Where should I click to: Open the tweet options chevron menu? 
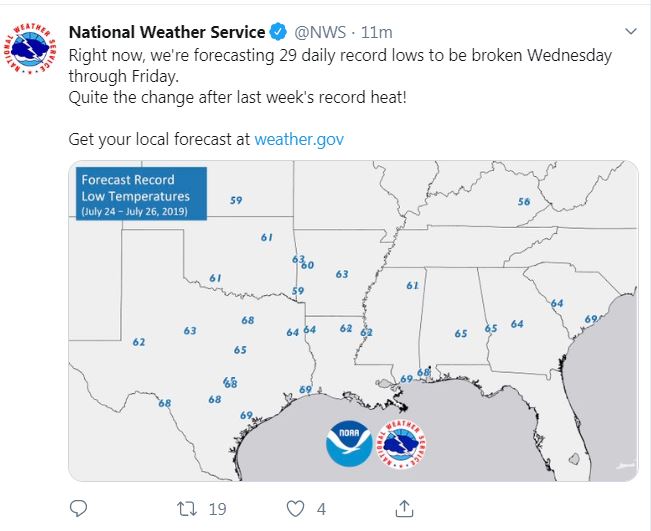point(629,30)
